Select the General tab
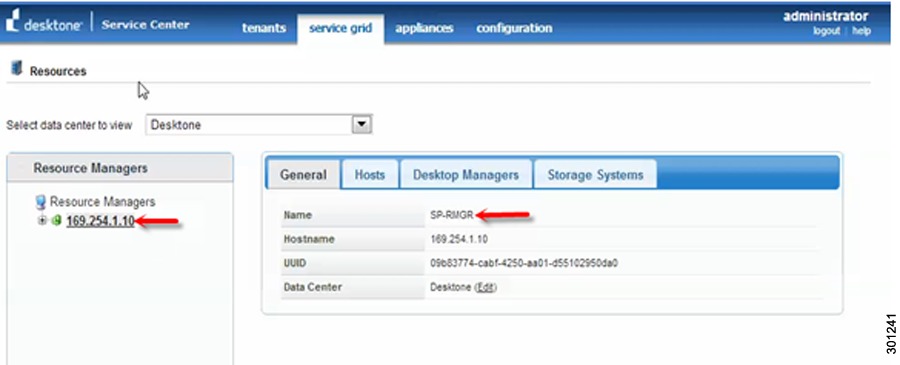Viewport: 900px width, 365px height. [303, 174]
